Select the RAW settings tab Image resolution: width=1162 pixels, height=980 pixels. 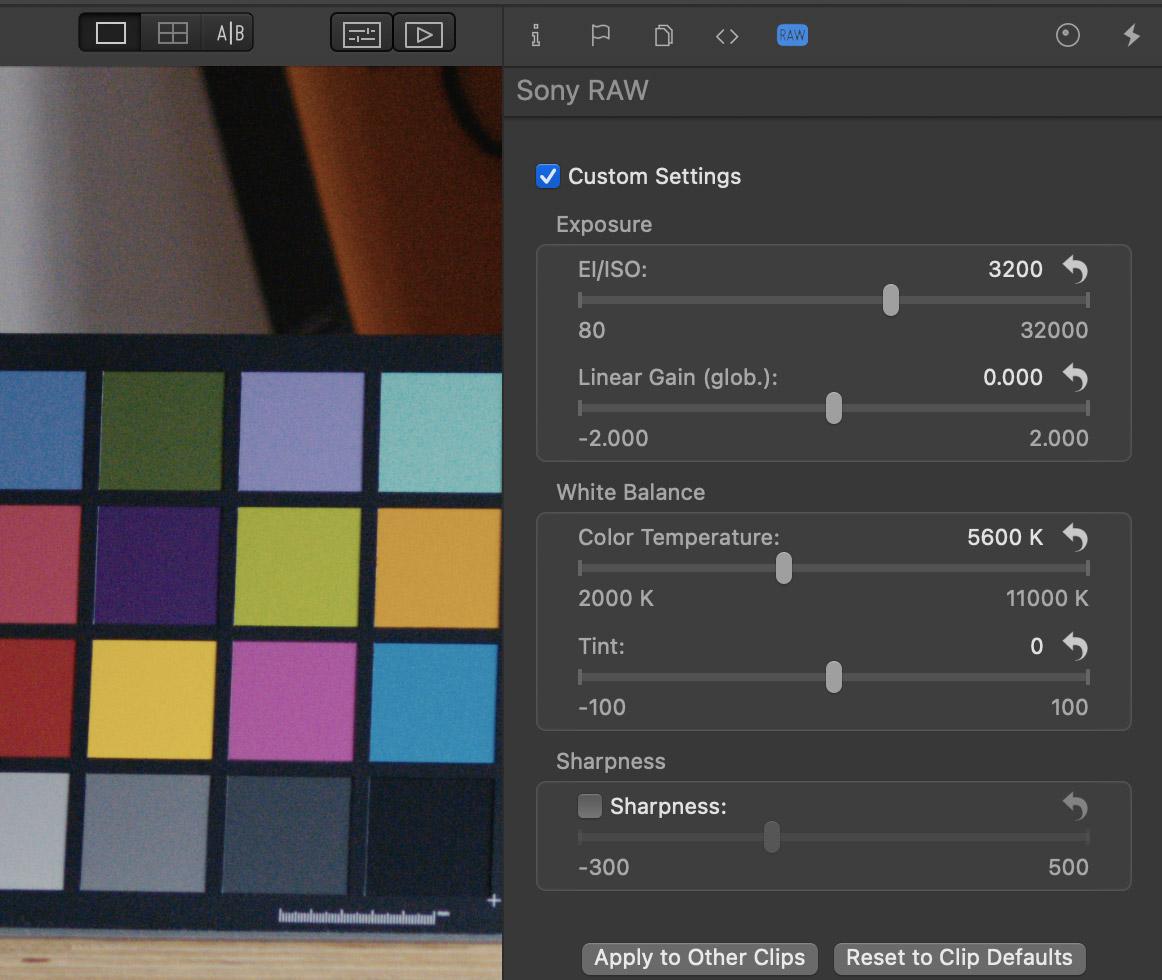[792, 35]
